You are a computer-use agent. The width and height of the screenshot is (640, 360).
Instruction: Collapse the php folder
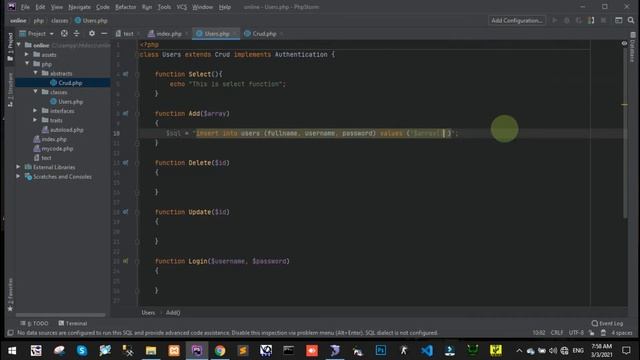click(27, 64)
